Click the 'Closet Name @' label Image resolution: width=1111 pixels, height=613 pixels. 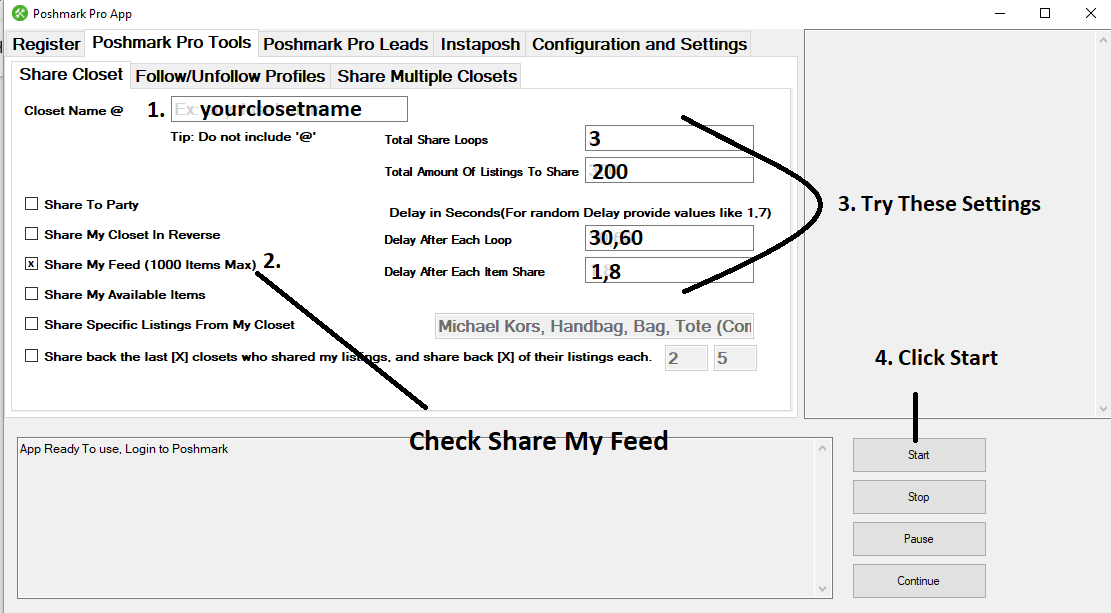tap(74, 111)
